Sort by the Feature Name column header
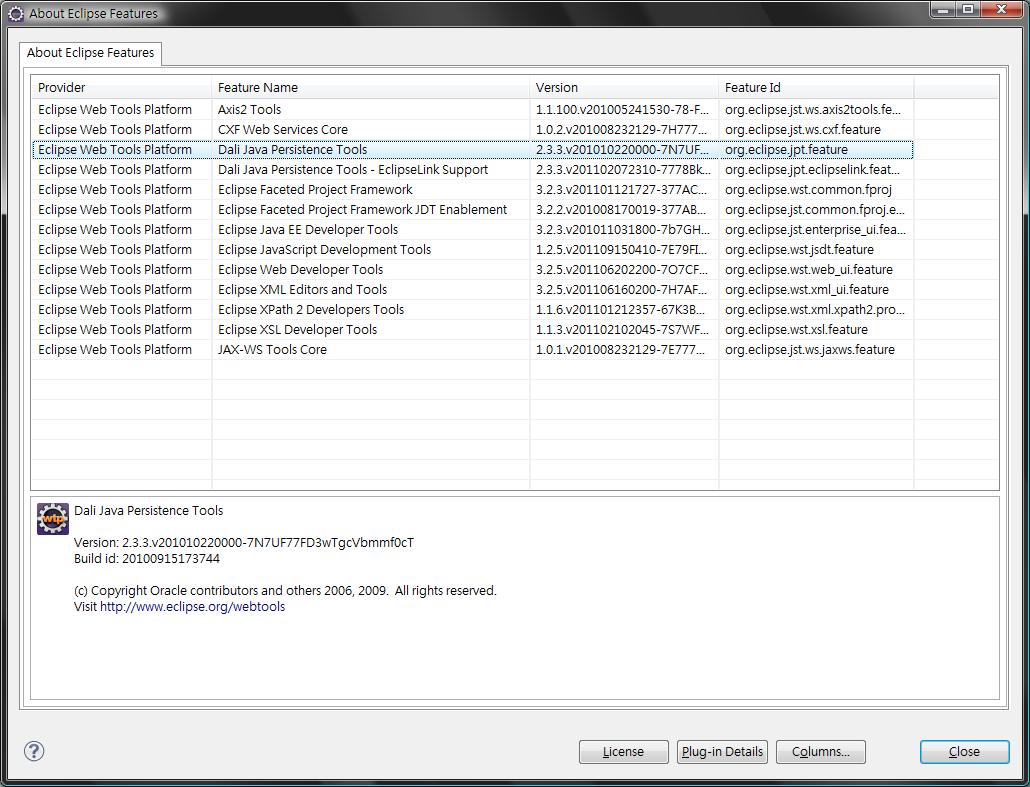 (370, 87)
